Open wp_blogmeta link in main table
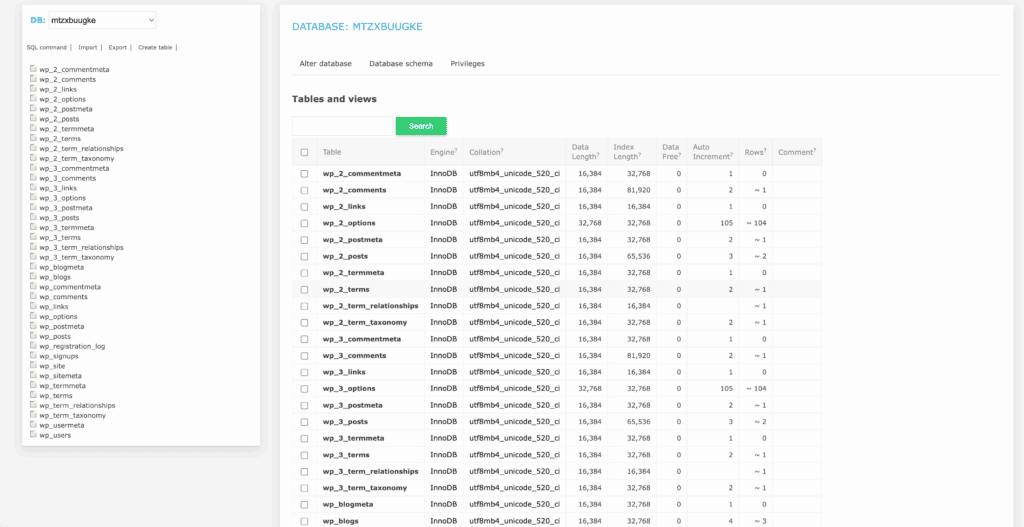The image size is (1024, 527). 347,505
